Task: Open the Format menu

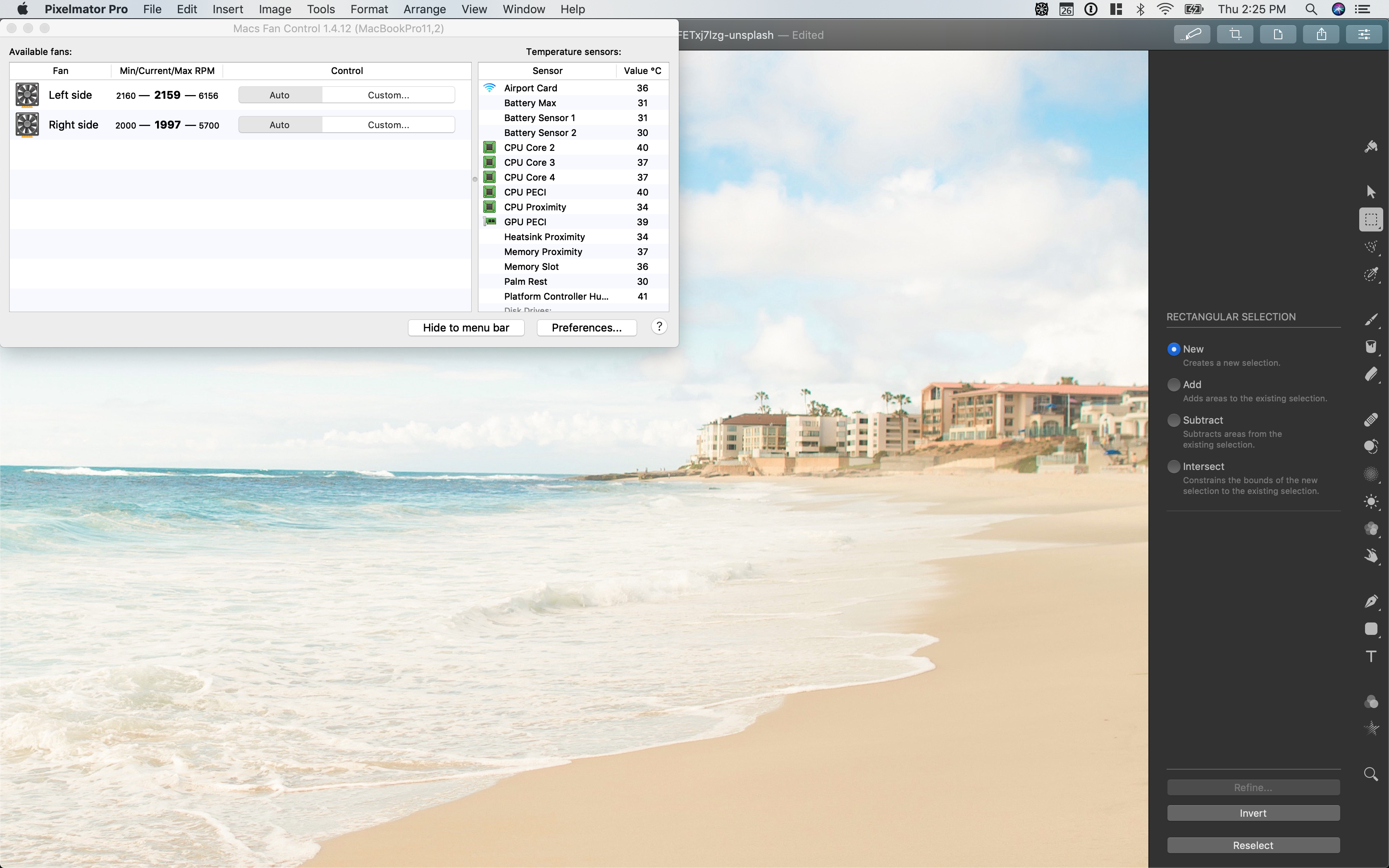Action: pos(369,9)
